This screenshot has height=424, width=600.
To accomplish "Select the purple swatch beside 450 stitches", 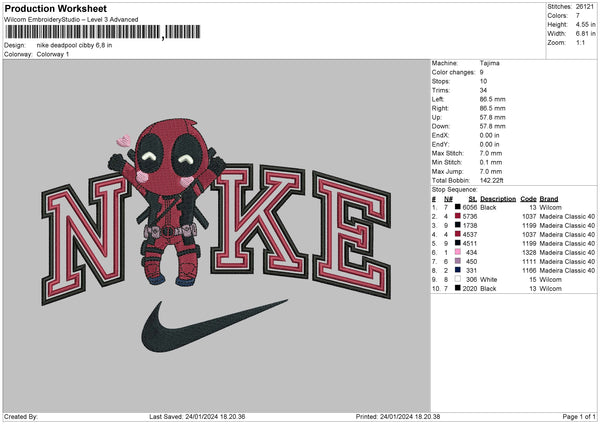I will 457,261.
